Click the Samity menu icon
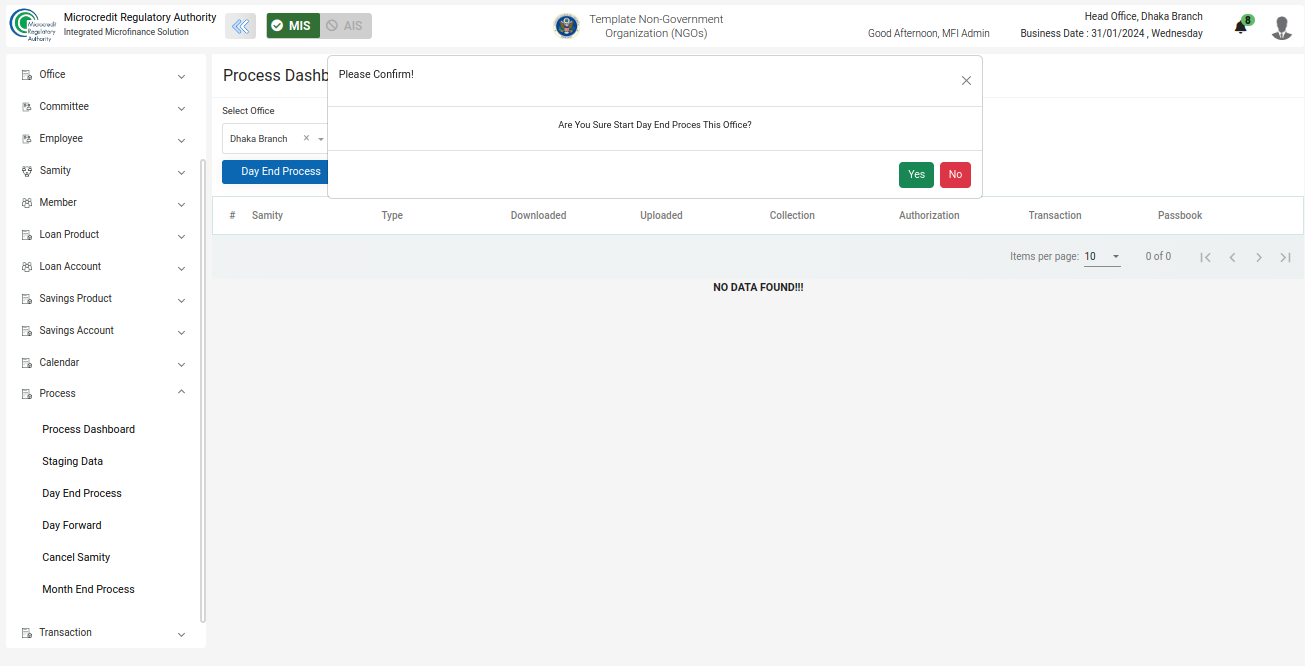Image resolution: width=1305 pixels, height=666 pixels. [27, 171]
